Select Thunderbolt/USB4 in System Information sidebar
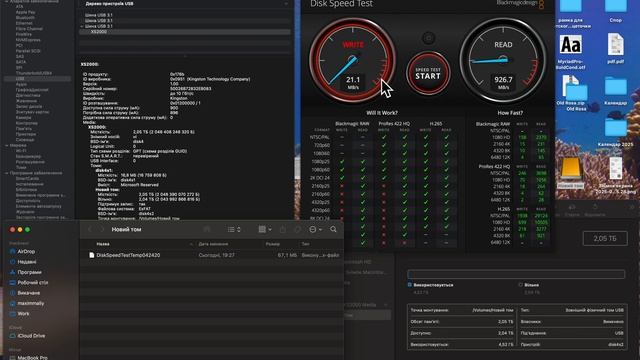This screenshot has width=640, height=360. pos(34,73)
